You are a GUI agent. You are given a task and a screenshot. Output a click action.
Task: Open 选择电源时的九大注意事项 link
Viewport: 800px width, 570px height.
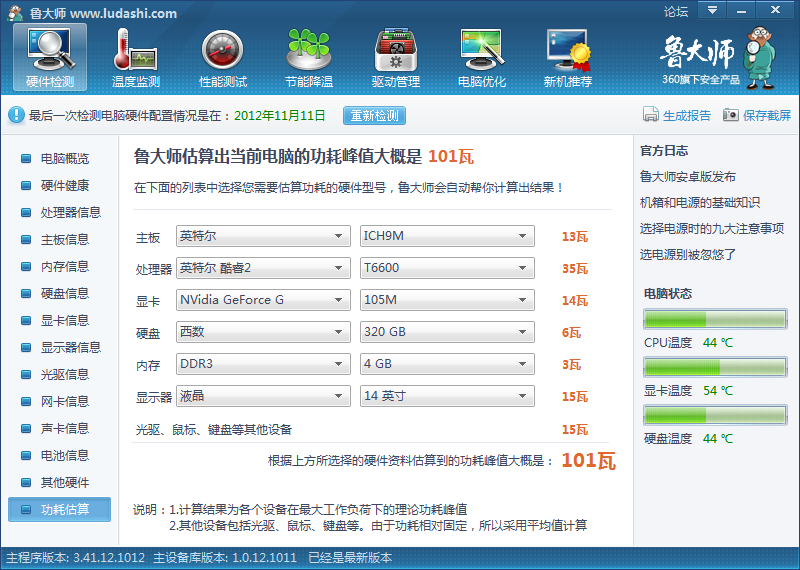click(x=712, y=229)
